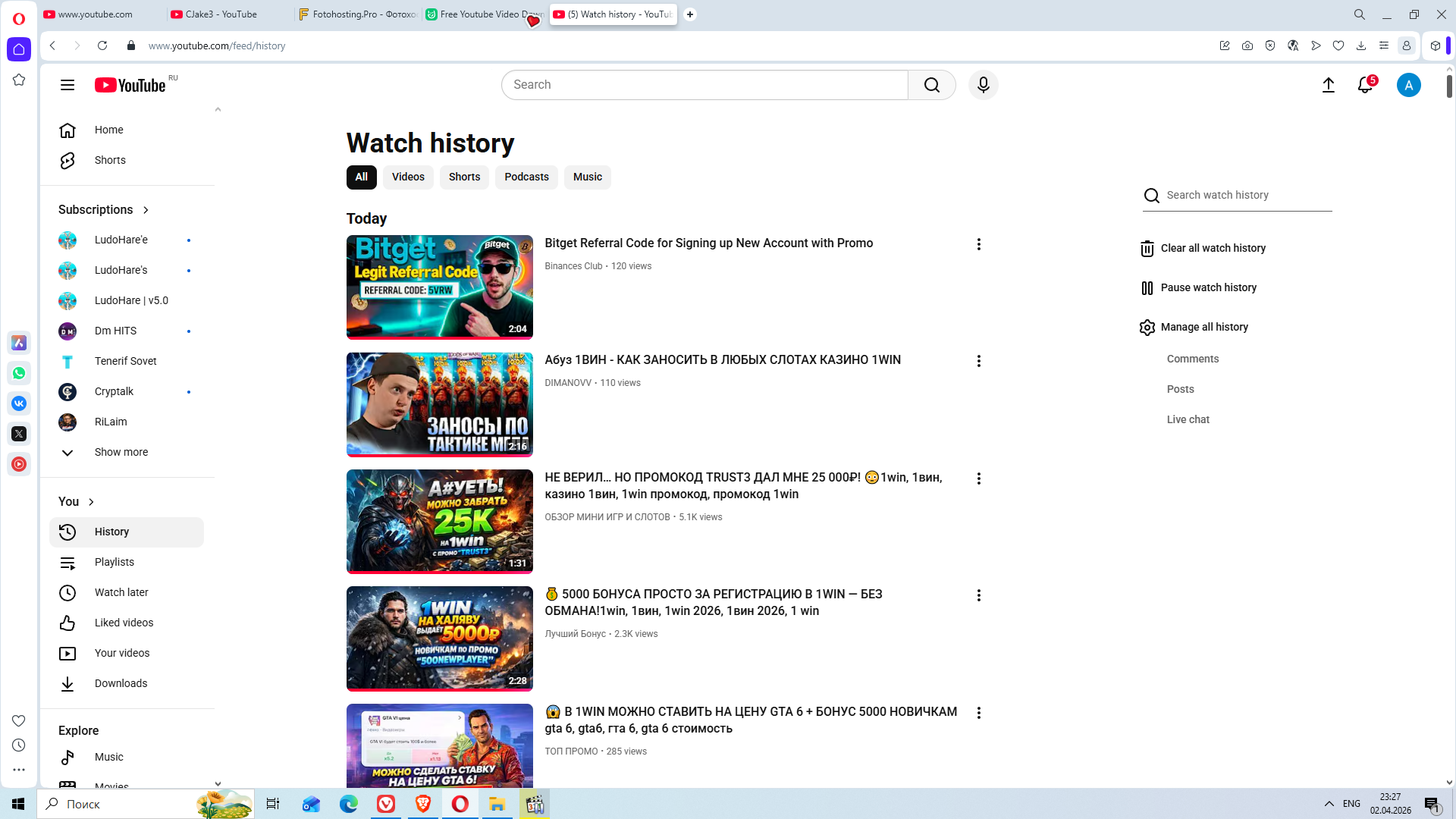The image size is (1456, 819).
Task: Open more options for Bitget Referral video
Action: (x=978, y=244)
